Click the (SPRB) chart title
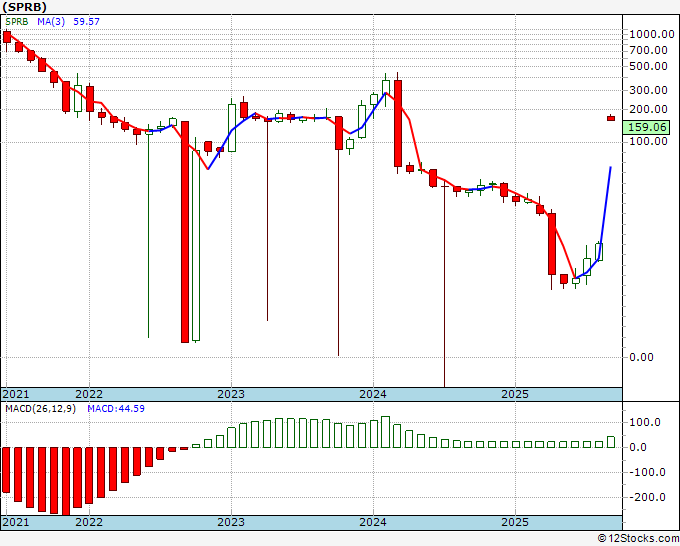The width and height of the screenshot is (680, 546). [25, 7]
